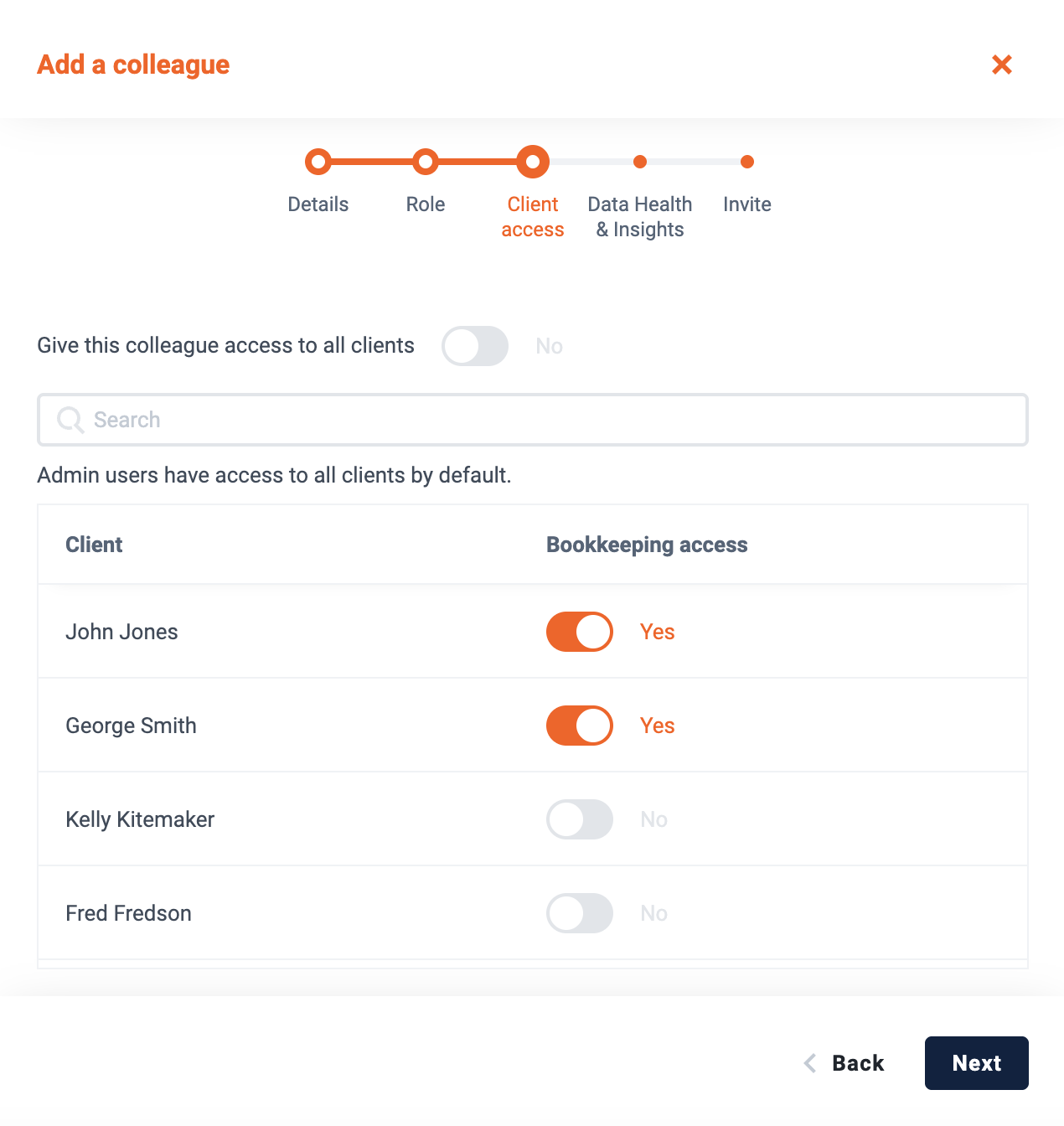
Task: Go Back to the previous step
Action: click(844, 1063)
